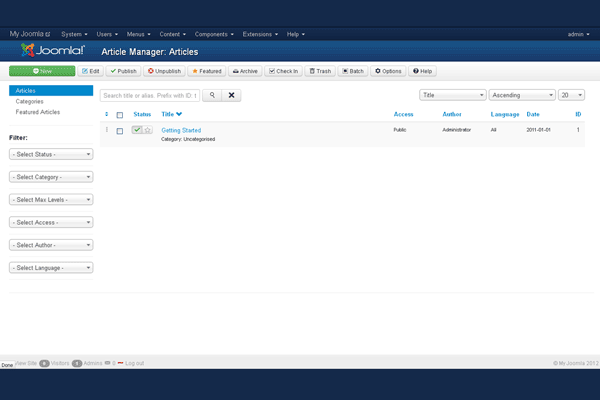The height and width of the screenshot is (400, 600).
Task: Click the messages icon in the footer
Action: click(x=108, y=363)
